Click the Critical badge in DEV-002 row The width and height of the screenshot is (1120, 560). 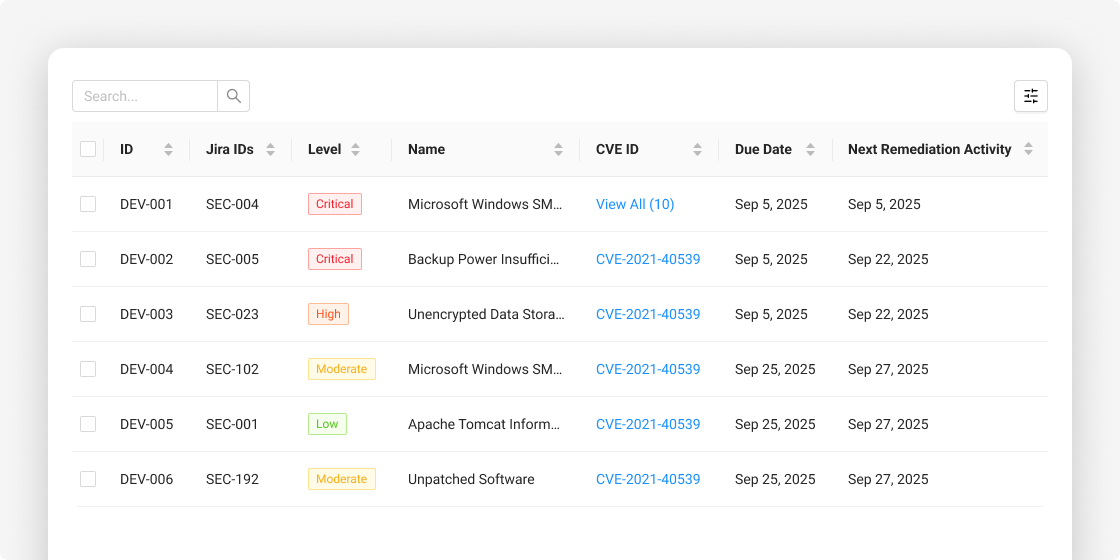pos(335,259)
